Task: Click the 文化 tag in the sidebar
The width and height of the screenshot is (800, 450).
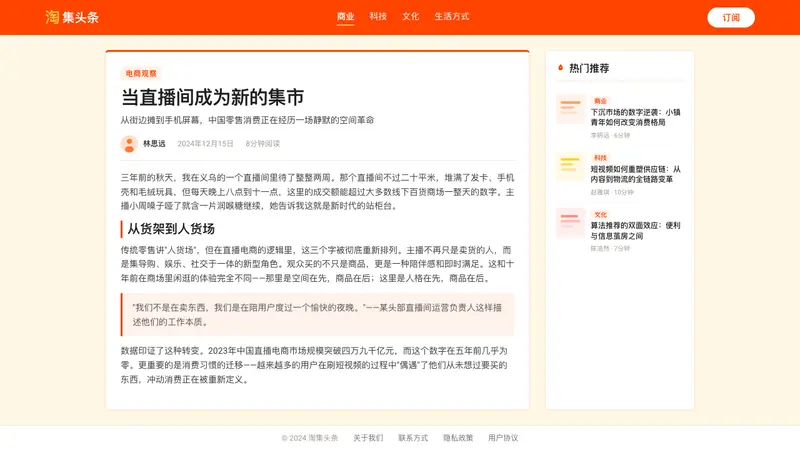Action: (x=600, y=215)
